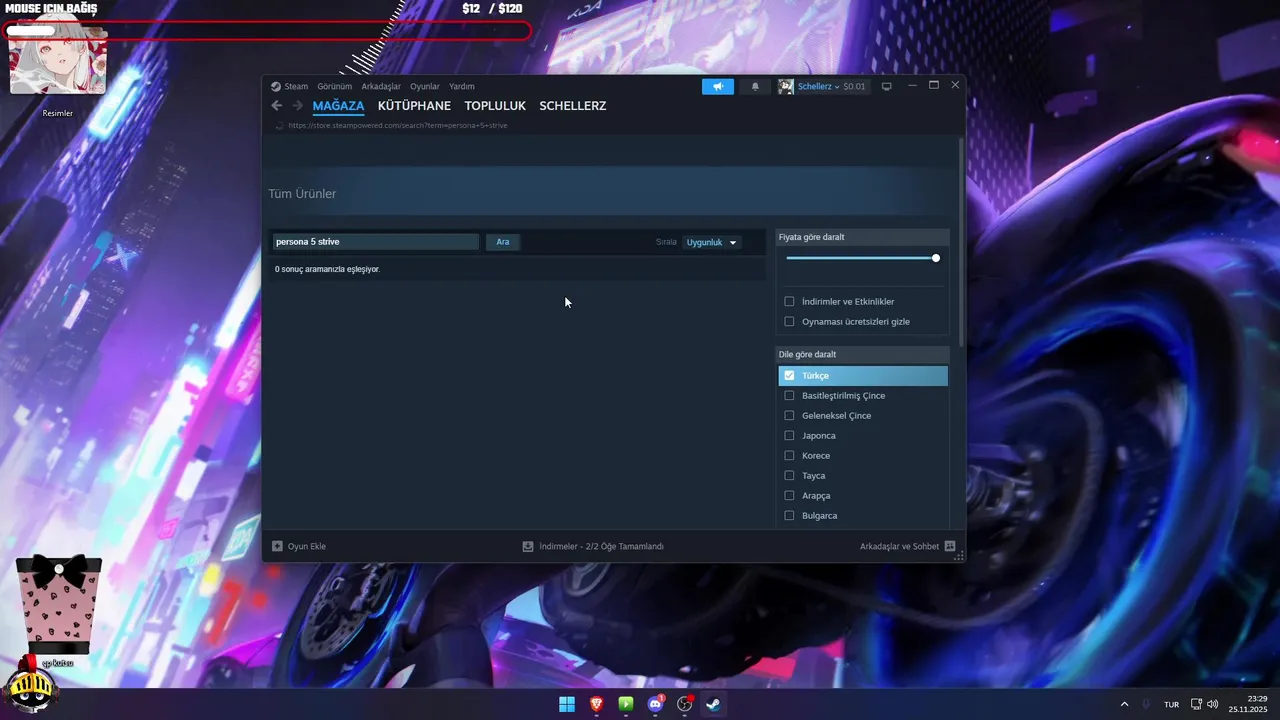Open the network tray icon
1280x720 pixels.
click(1196, 704)
